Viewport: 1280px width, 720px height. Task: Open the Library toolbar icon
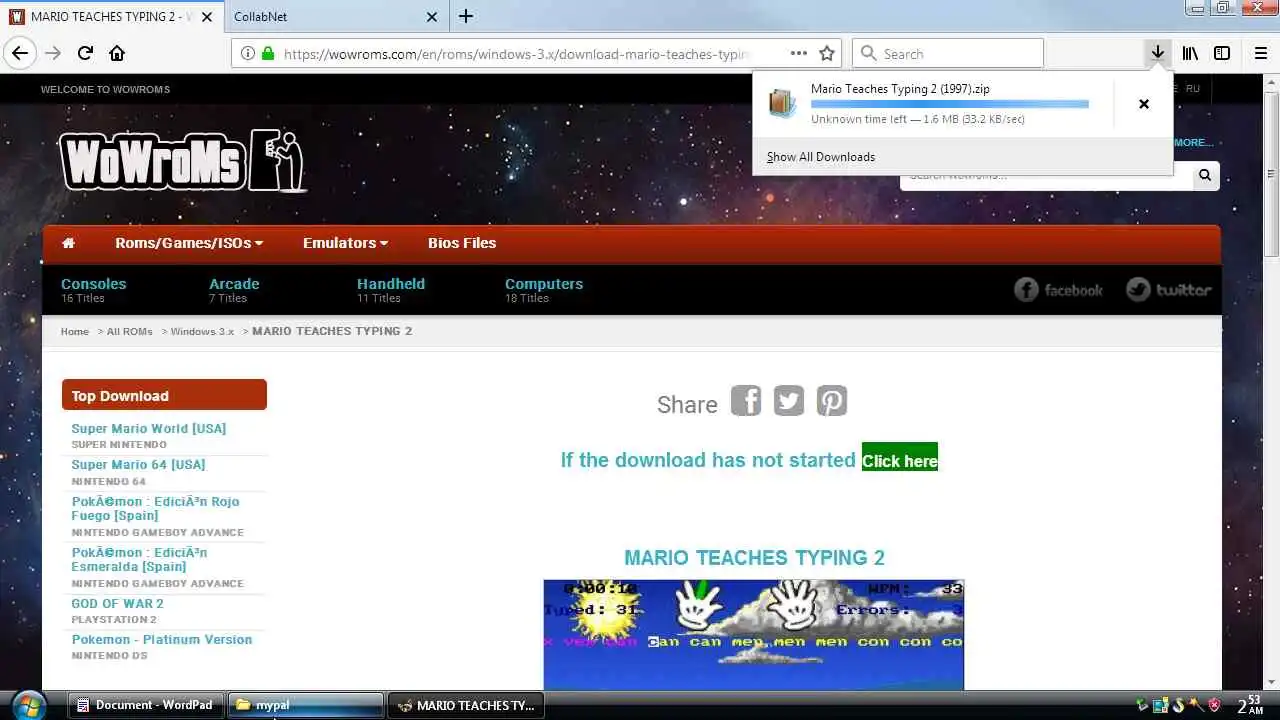(x=1190, y=53)
